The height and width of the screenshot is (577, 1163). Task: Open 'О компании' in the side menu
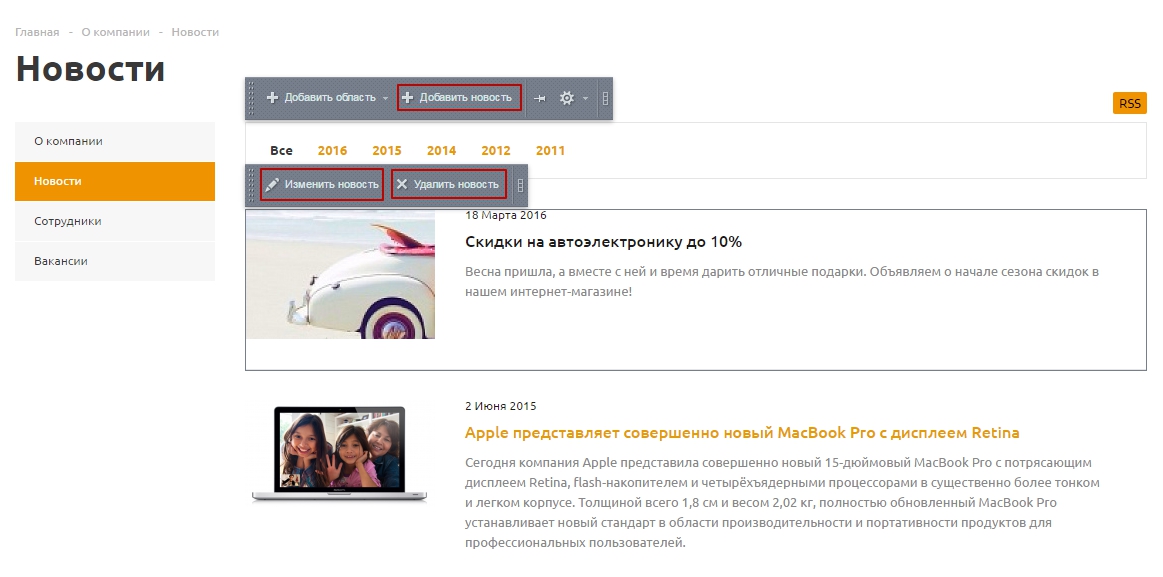coord(115,141)
